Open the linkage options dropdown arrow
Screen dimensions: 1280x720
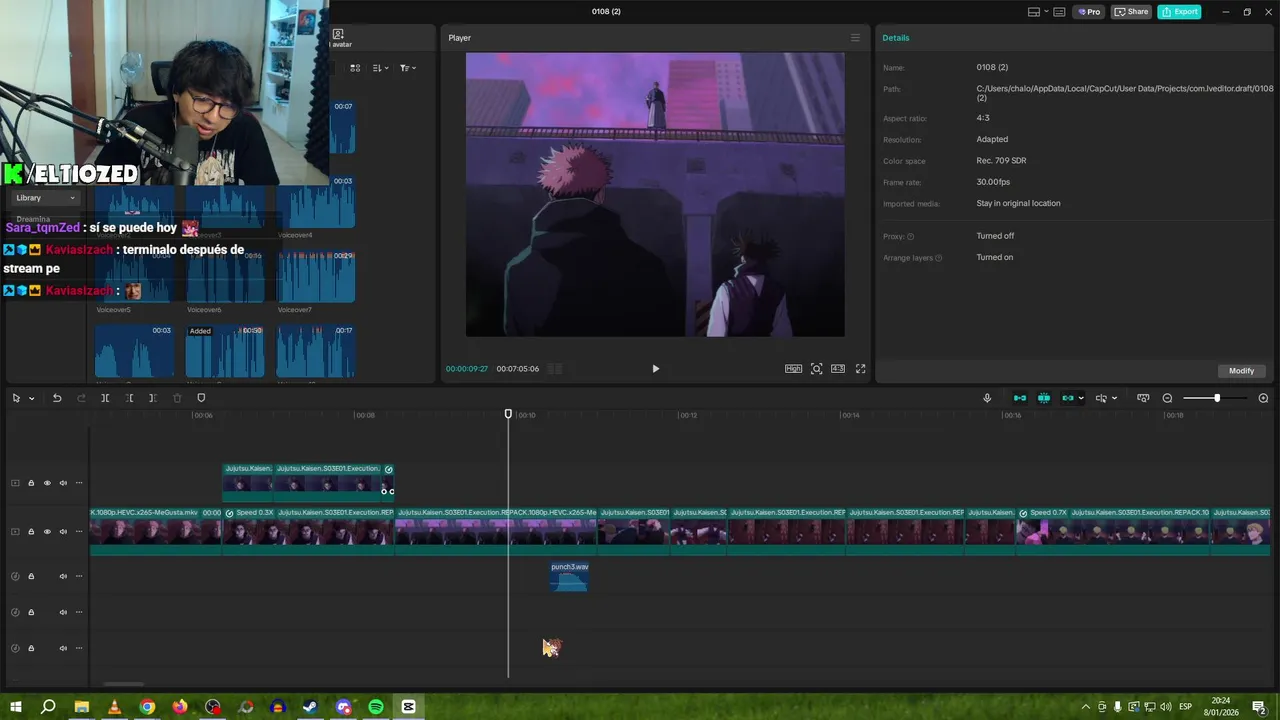coord(1081,398)
